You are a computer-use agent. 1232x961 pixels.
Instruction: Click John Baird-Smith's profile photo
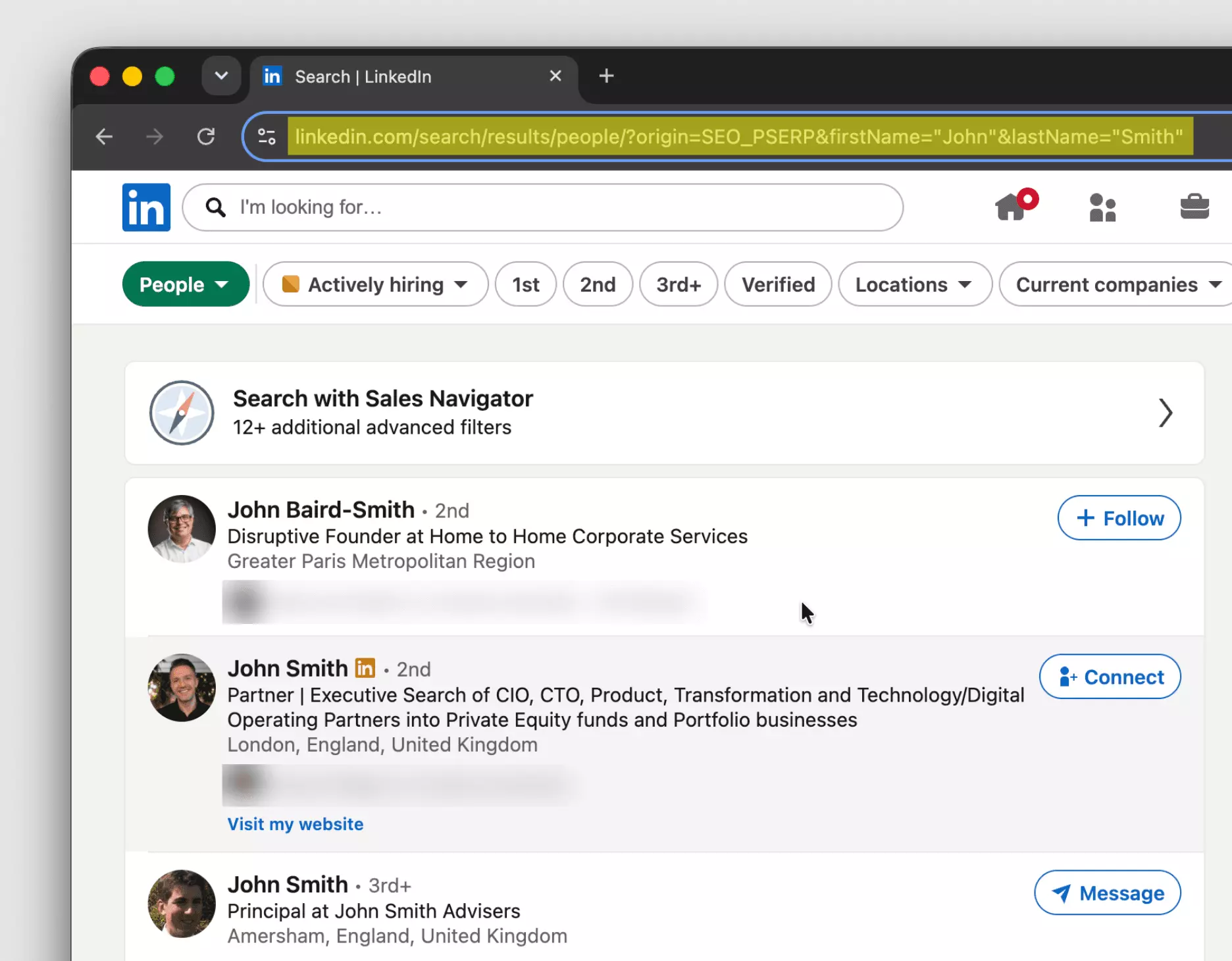(182, 529)
